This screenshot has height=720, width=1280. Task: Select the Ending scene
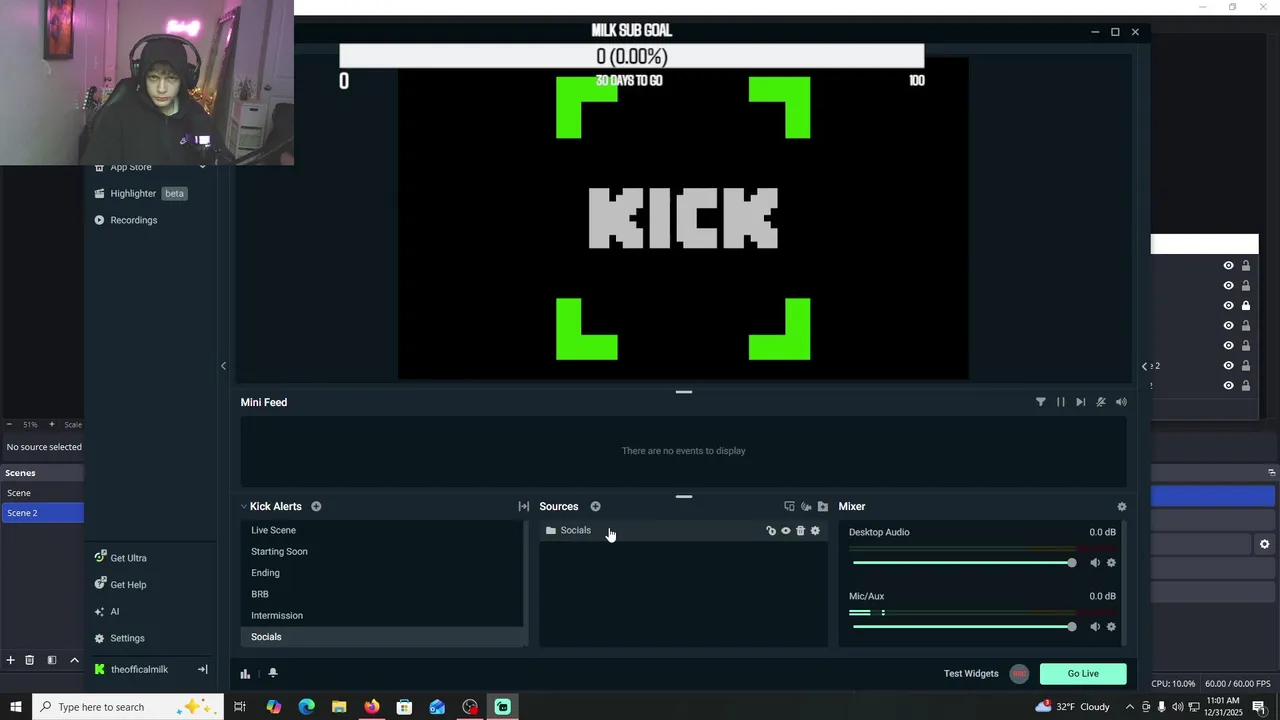[382, 573]
